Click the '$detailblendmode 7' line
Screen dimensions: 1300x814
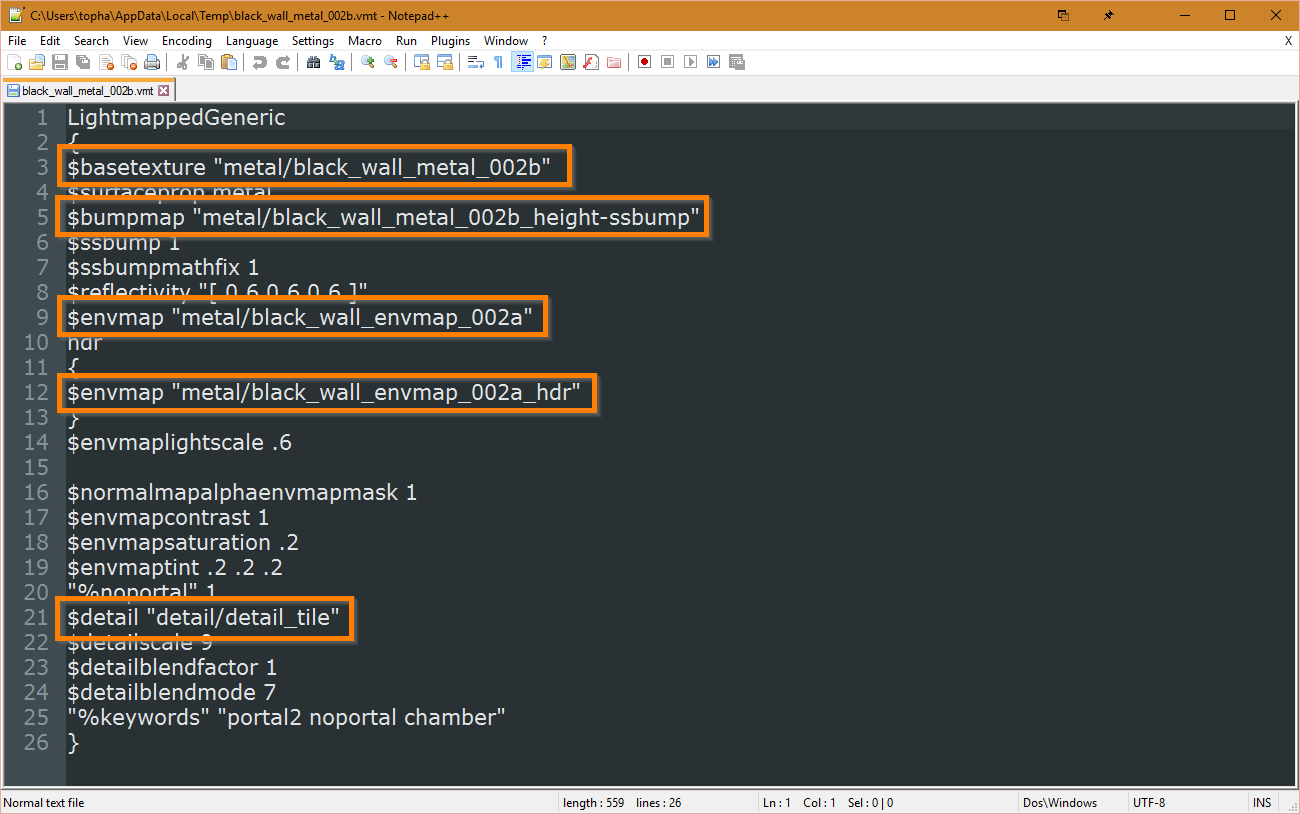pos(172,693)
